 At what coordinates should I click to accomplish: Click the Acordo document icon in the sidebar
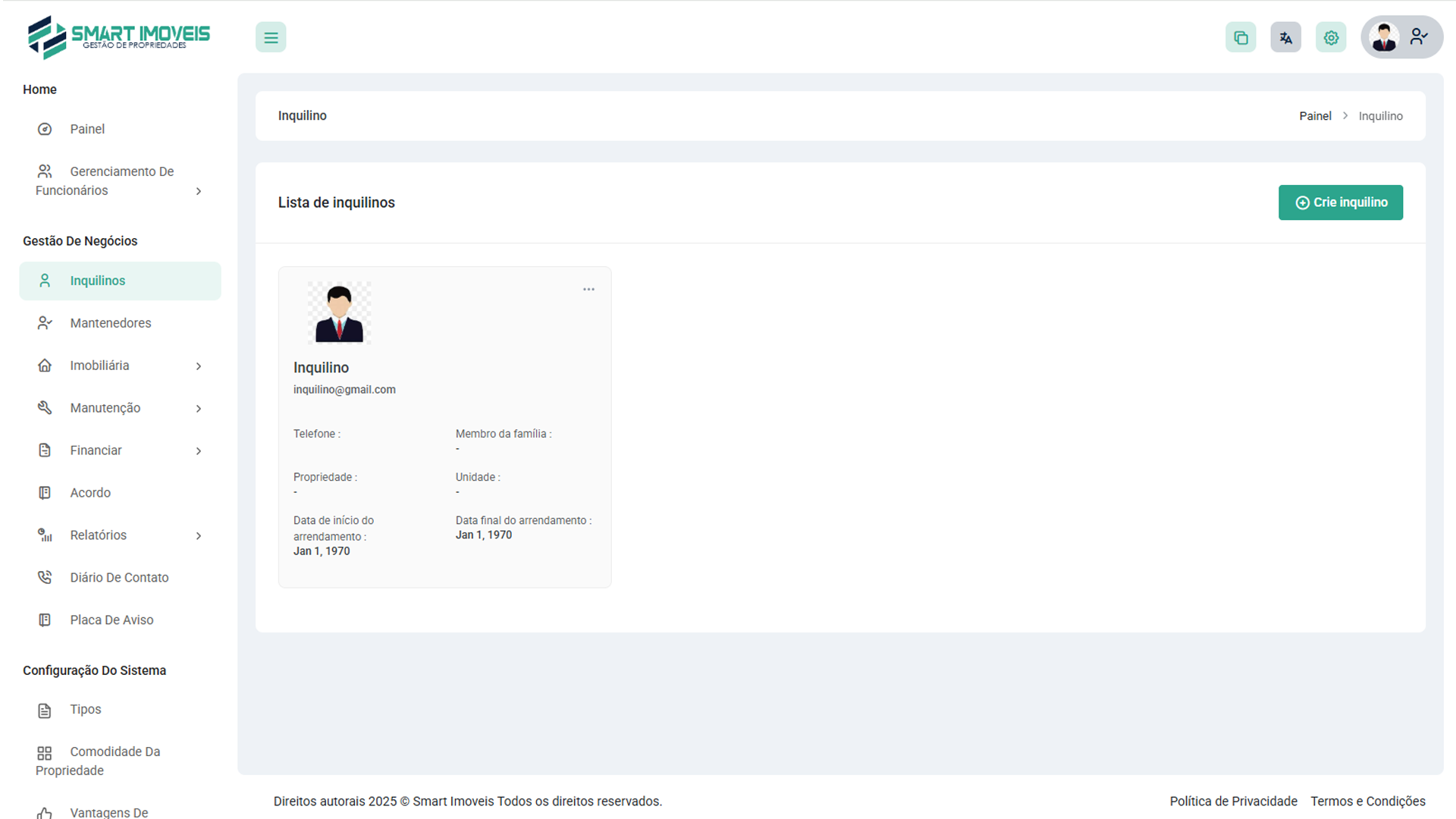(45, 493)
